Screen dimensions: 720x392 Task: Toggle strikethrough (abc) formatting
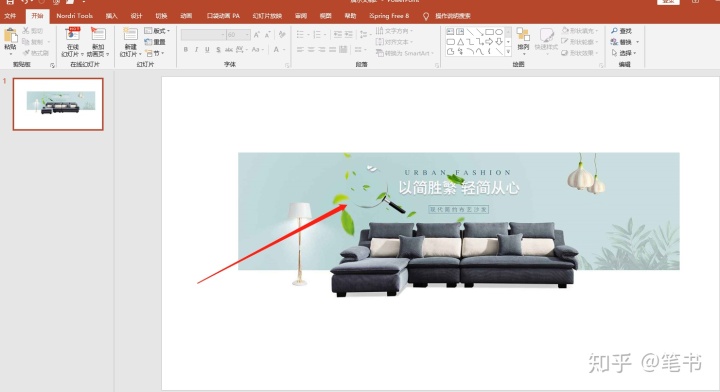(228, 50)
